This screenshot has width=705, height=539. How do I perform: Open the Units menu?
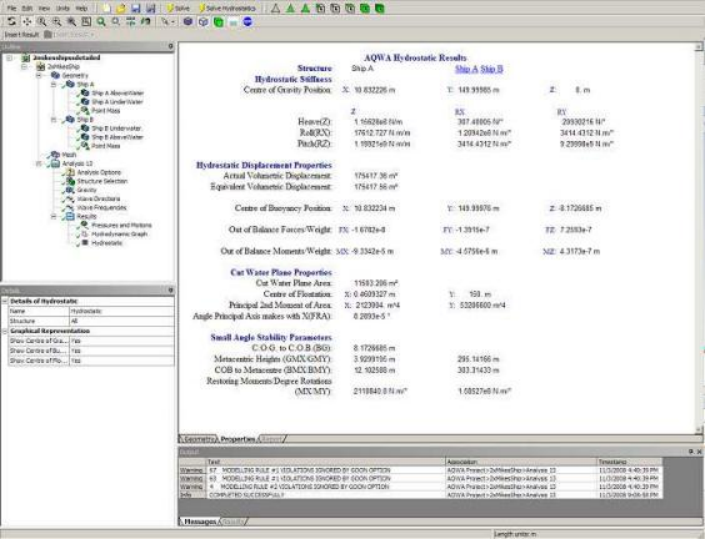[x=62, y=8]
